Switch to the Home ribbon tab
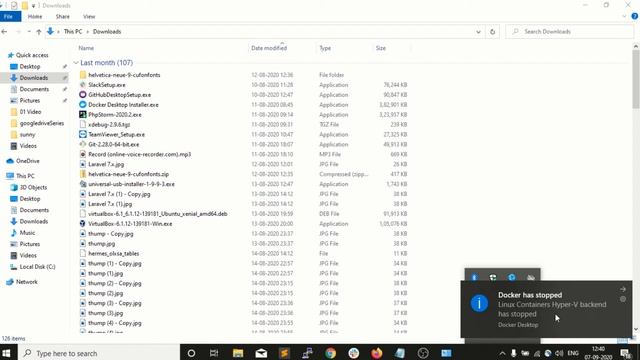Screen dimensions: 640x360 pos(35,16)
